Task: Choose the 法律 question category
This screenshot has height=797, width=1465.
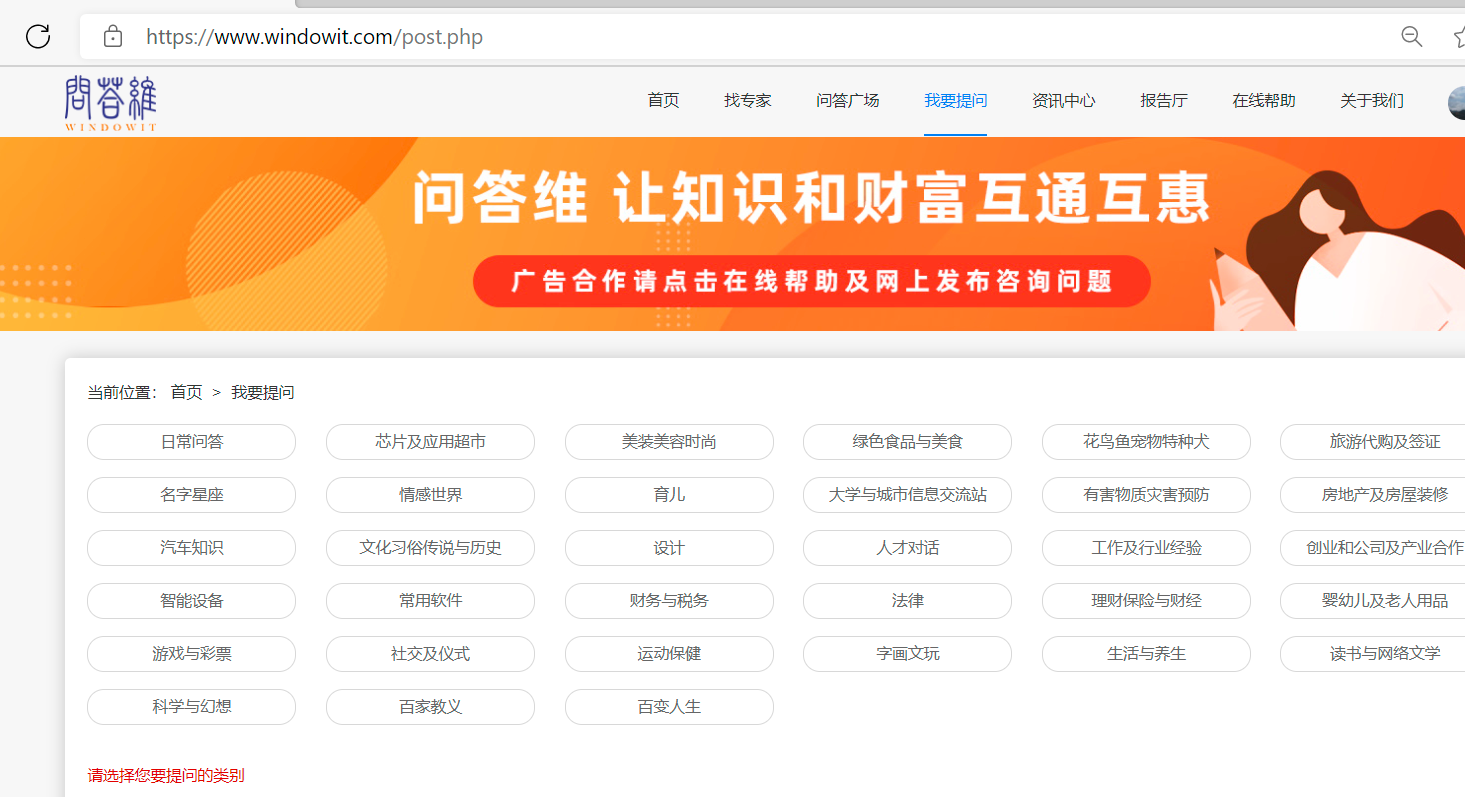Action: pos(907,601)
